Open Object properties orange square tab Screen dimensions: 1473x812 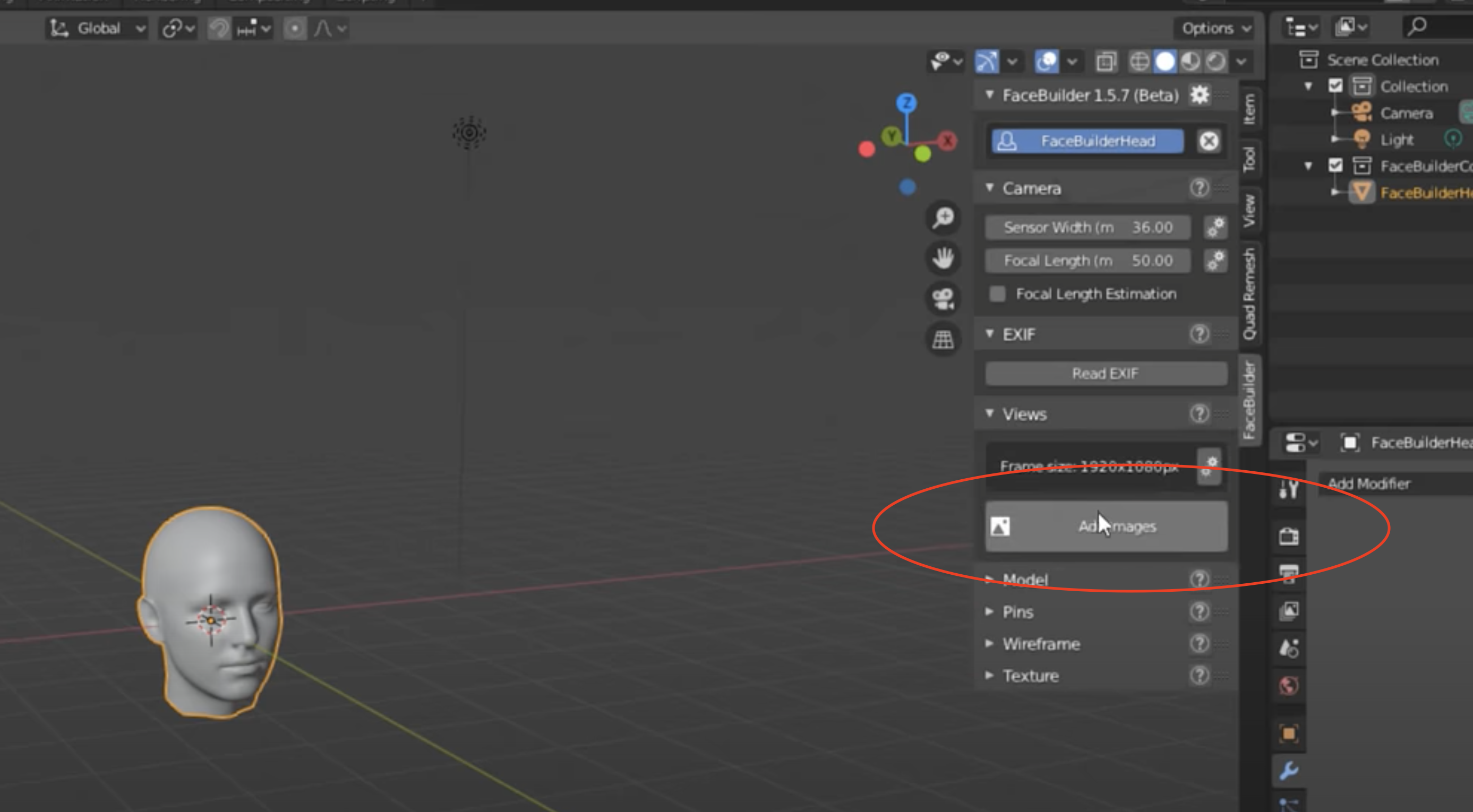[x=1289, y=732]
